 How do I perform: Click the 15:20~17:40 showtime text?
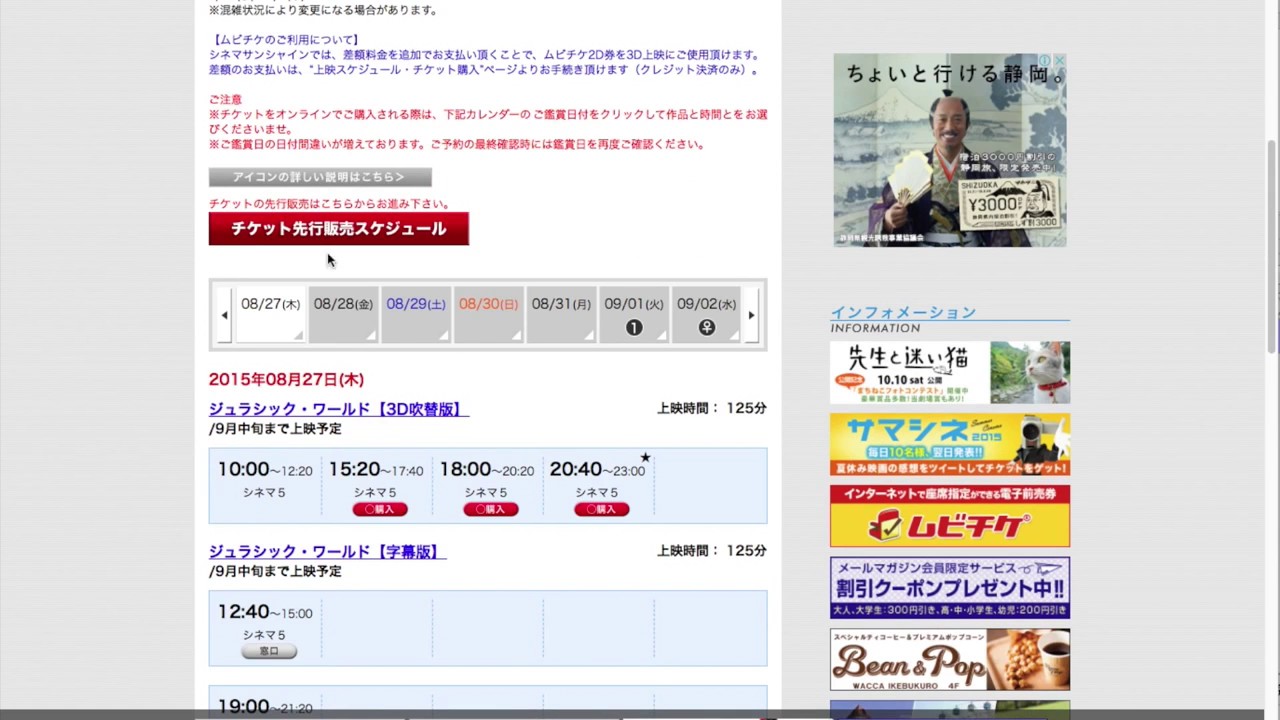pos(376,469)
